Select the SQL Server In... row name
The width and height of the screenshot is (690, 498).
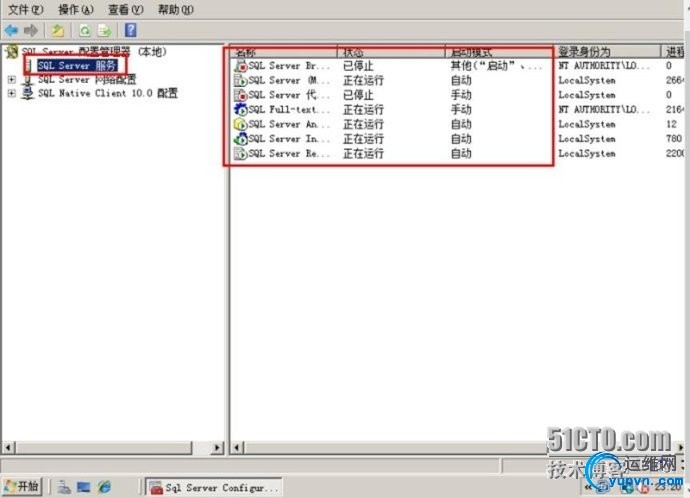click(x=289, y=139)
